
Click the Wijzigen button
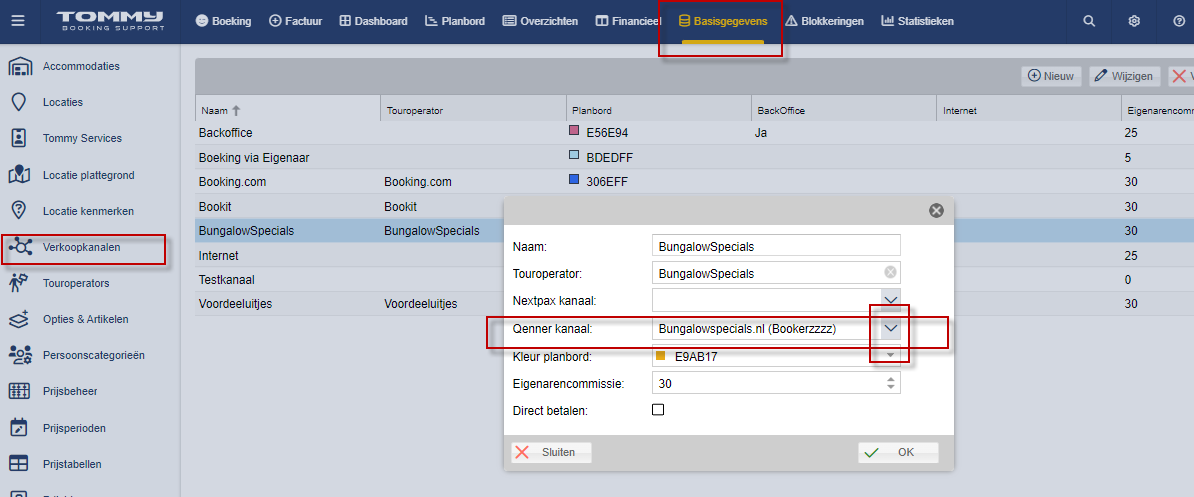(1125, 76)
